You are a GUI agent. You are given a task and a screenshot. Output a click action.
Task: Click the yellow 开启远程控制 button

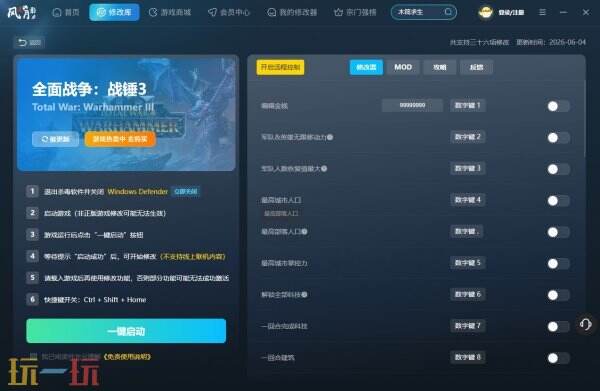tap(280, 67)
